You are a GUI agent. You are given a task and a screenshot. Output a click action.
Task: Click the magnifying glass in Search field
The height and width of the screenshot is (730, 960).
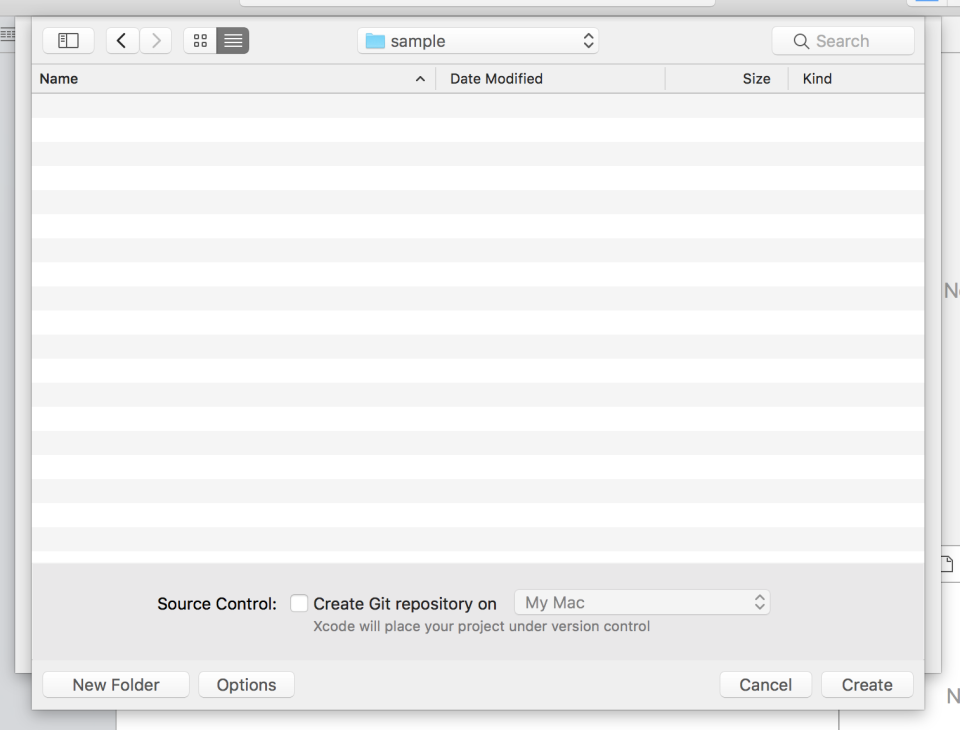[800, 41]
